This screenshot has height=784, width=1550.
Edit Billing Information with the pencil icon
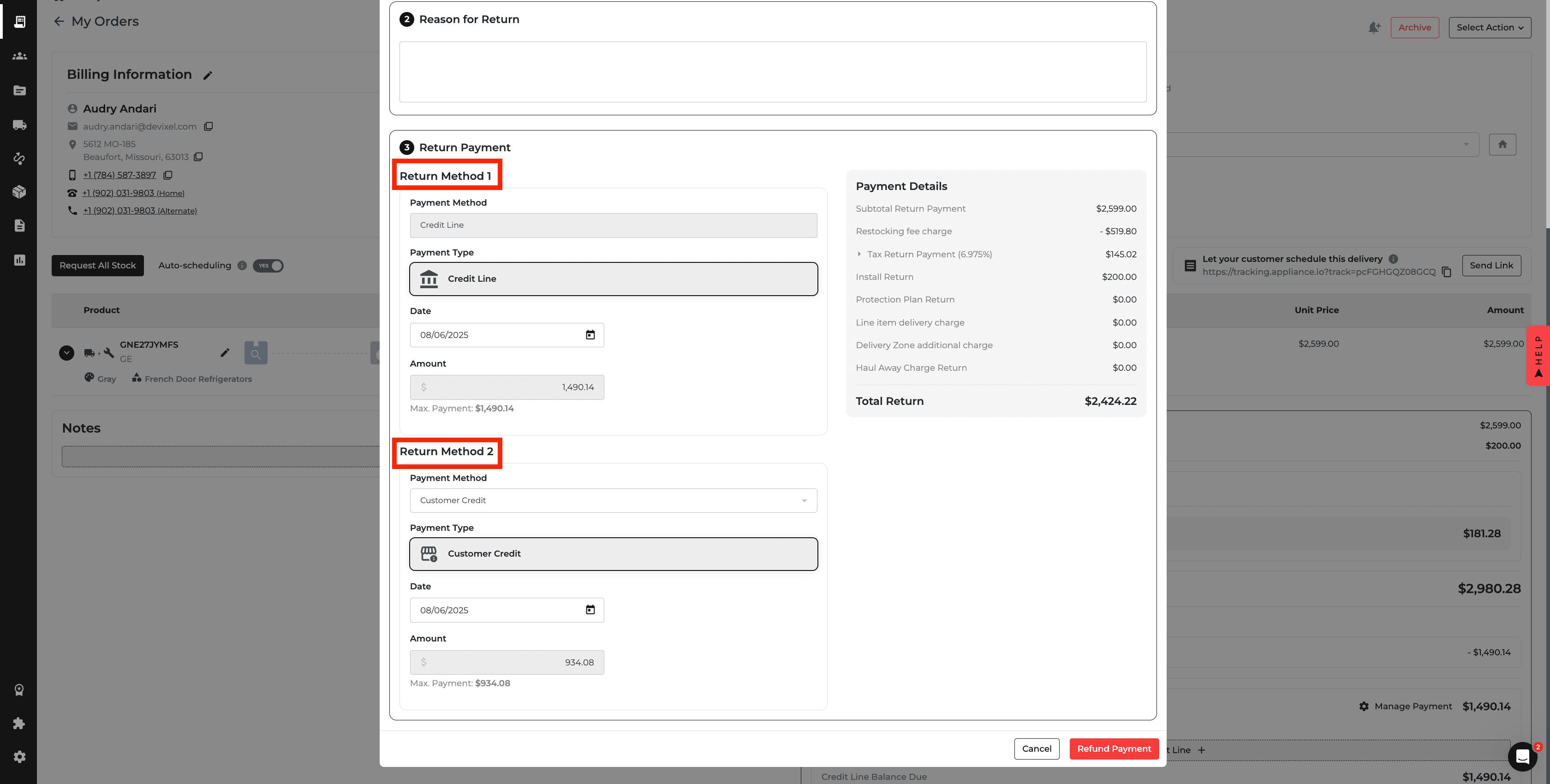coord(208,75)
